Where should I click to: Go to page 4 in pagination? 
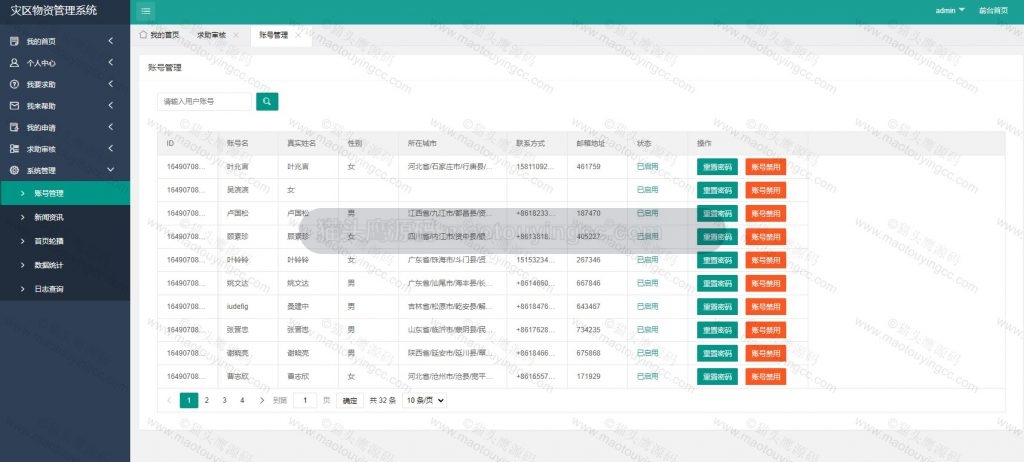coord(242,401)
